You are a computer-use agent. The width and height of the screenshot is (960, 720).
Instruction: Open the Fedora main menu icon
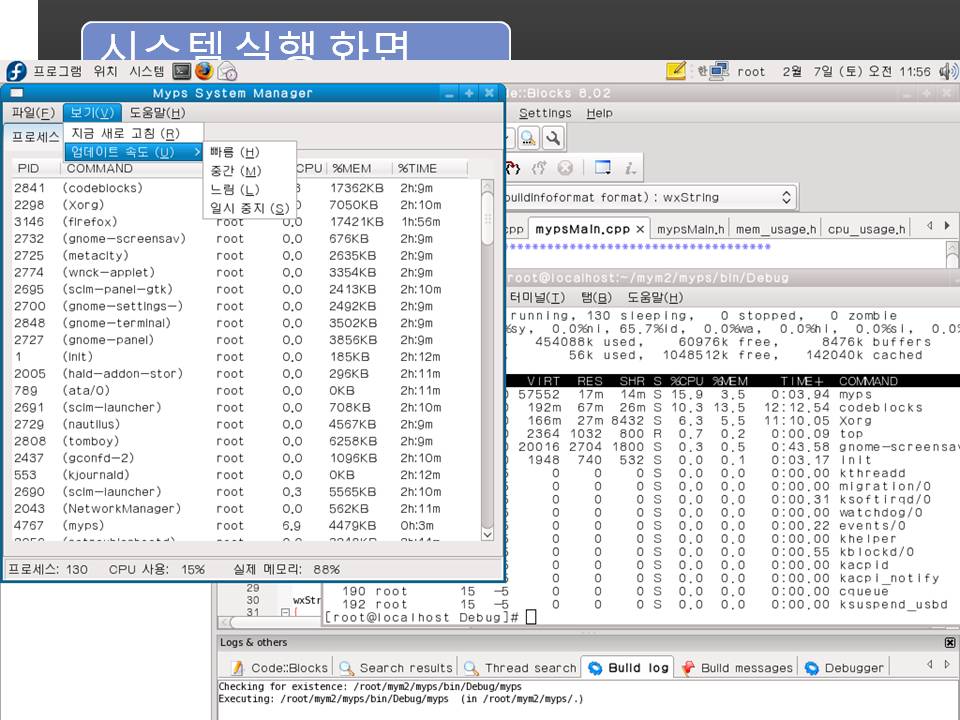pos(17,72)
